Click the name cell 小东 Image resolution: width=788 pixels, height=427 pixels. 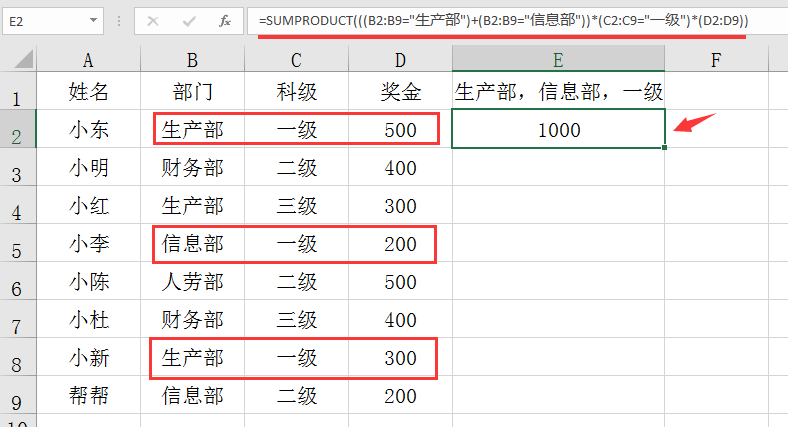(x=88, y=130)
